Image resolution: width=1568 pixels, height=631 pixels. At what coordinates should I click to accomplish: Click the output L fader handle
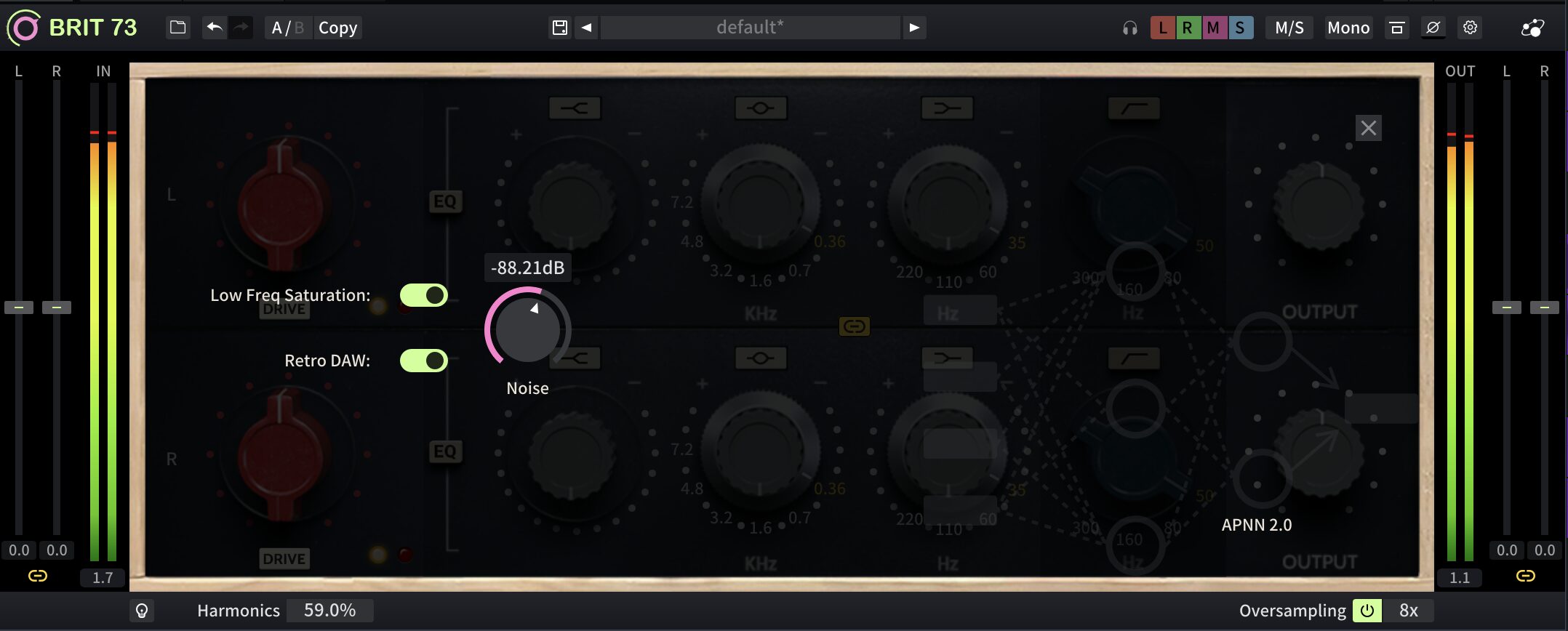pos(1506,308)
